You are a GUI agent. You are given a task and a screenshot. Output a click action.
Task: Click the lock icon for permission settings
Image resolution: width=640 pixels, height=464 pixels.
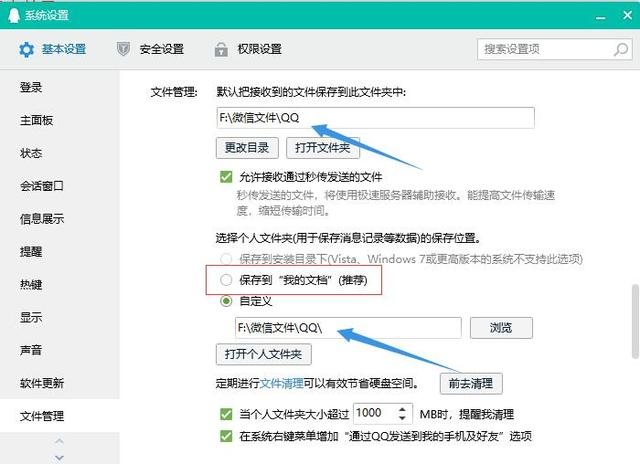point(221,49)
